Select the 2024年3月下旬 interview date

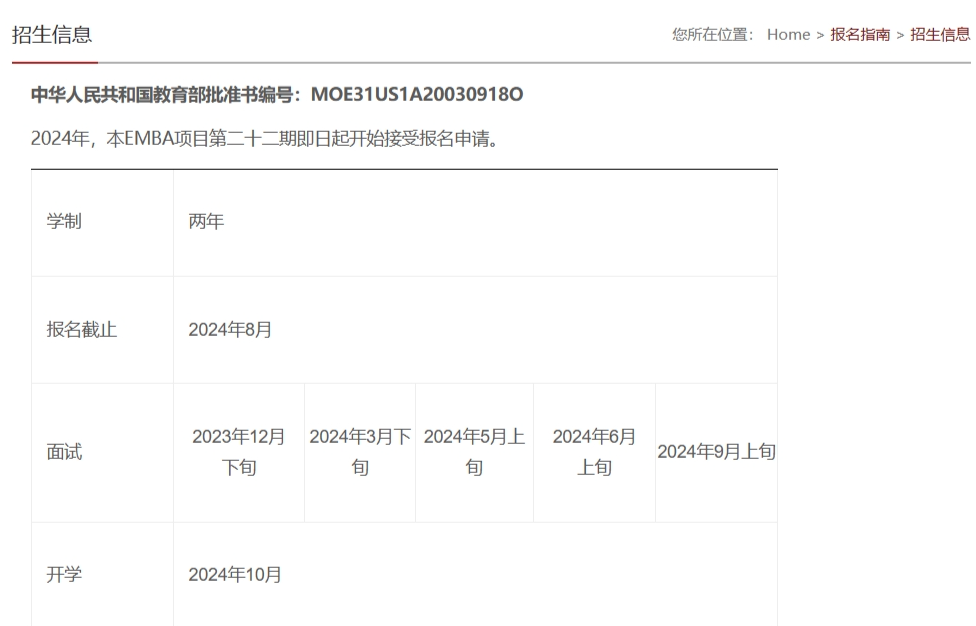pos(360,453)
